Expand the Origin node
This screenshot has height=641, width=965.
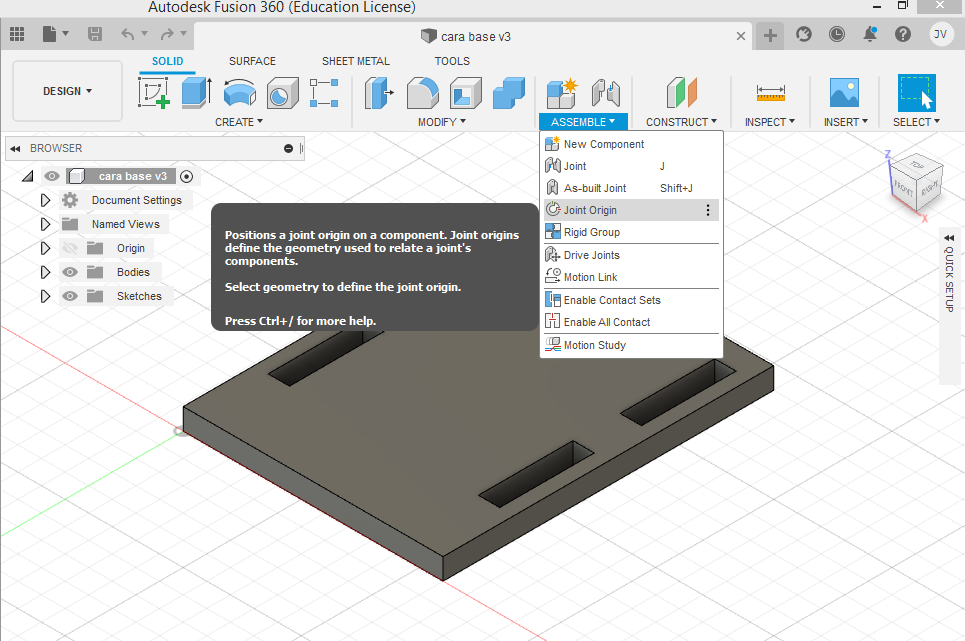click(x=45, y=248)
